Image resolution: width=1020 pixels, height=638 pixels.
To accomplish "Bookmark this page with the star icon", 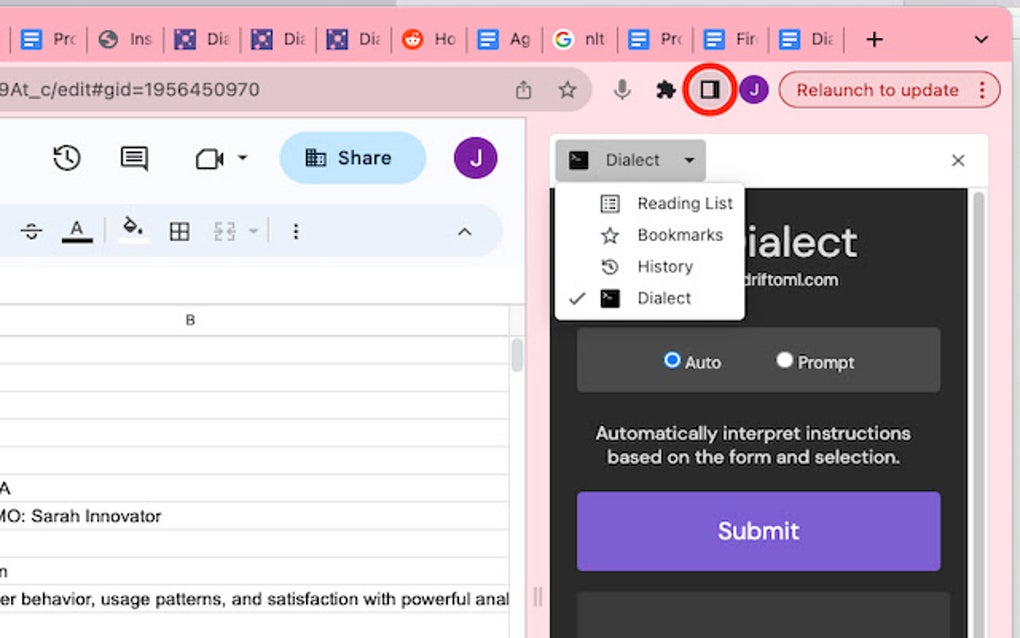I will click(x=568, y=89).
